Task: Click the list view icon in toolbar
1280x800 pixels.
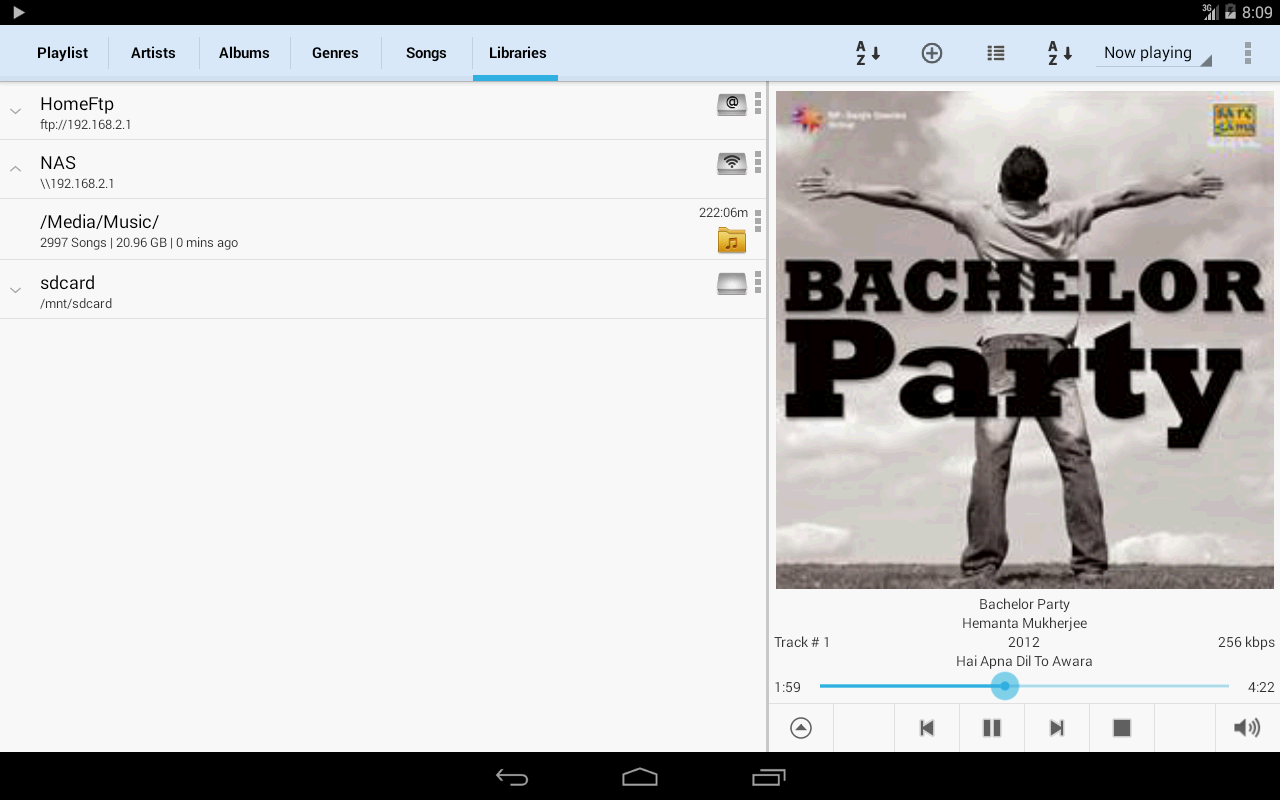Action: pyautogui.click(x=996, y=53)
